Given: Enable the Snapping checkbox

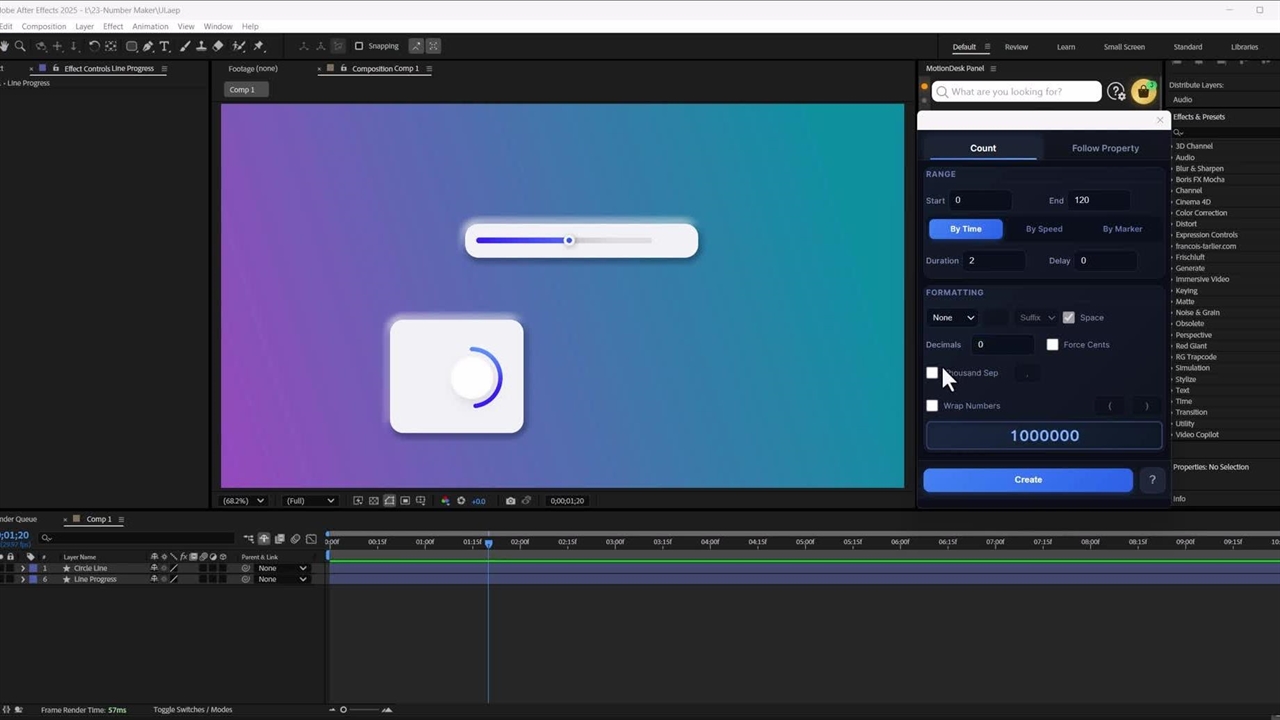Looking at the screenshot, I should [x=359, y=46].
